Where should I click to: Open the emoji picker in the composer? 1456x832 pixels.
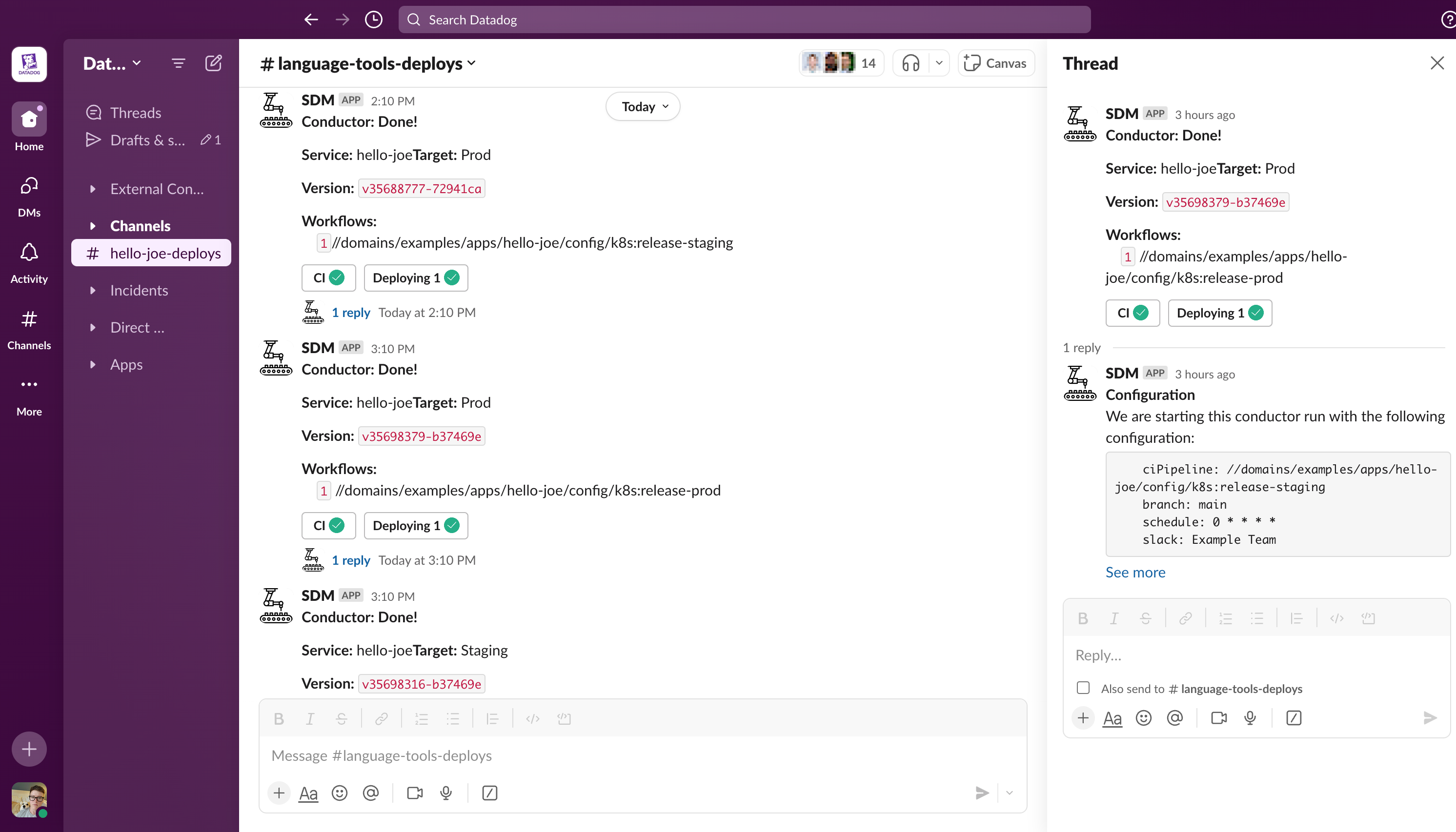tap(340, 793)
